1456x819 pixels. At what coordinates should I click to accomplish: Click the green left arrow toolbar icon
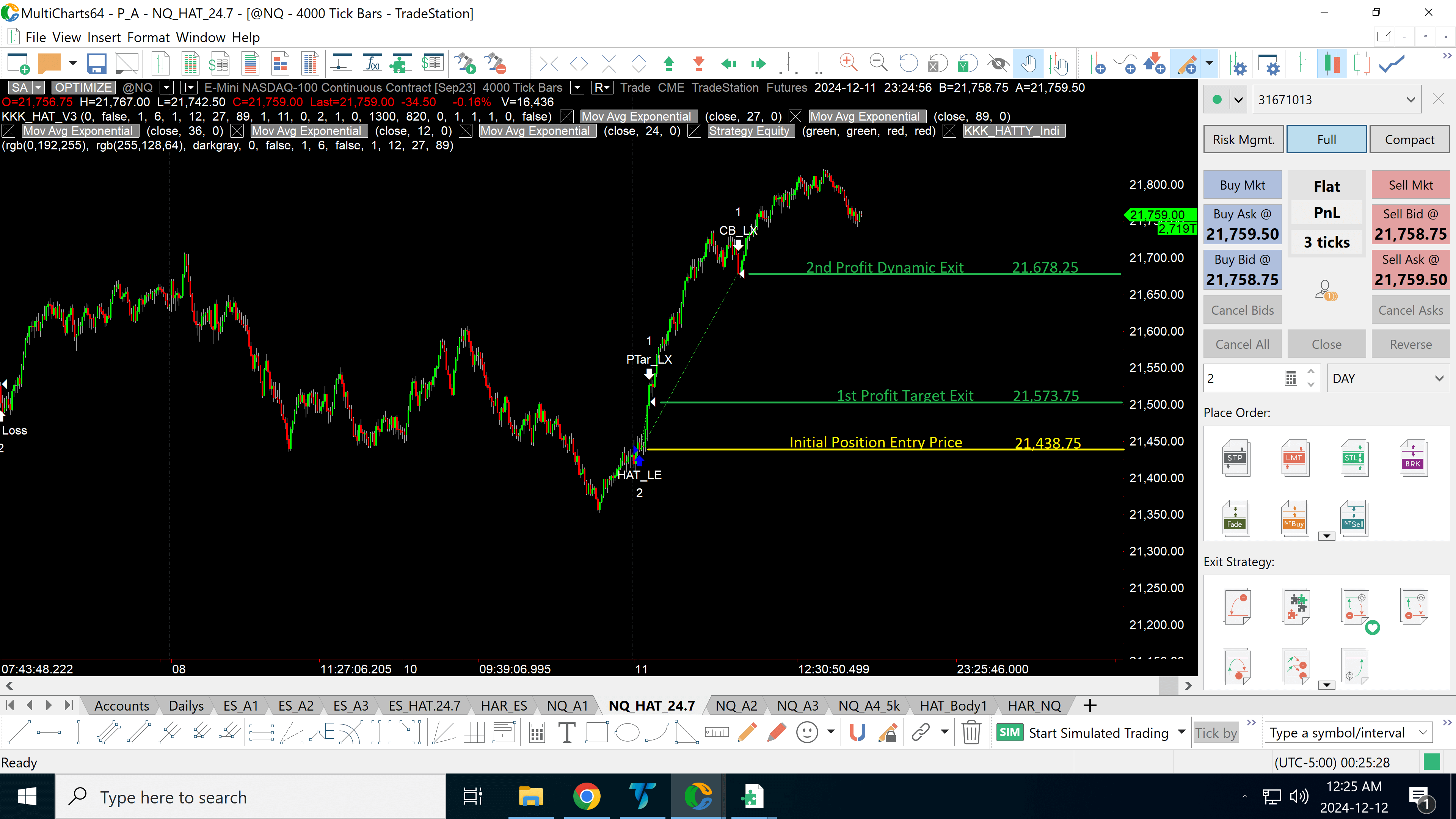click(x=728, y=63)
